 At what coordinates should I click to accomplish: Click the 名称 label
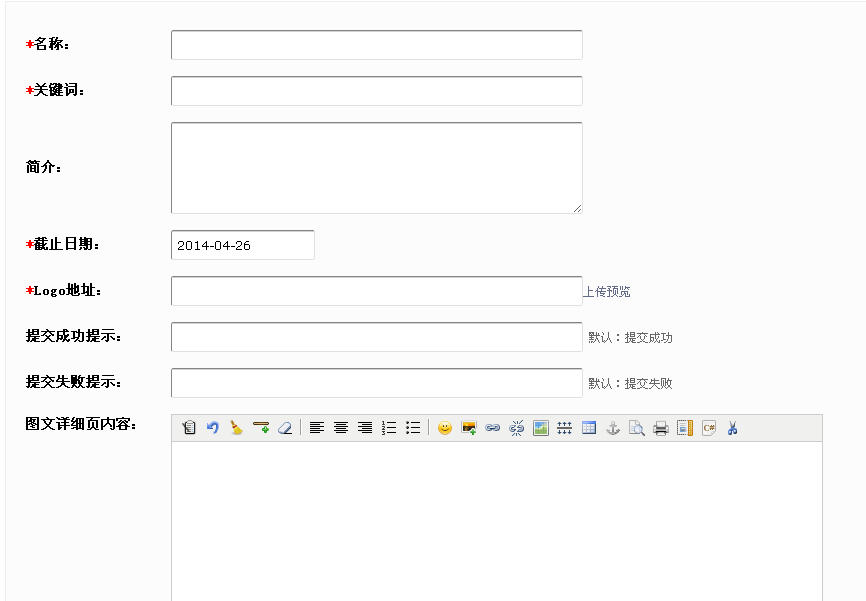[47, 44]
